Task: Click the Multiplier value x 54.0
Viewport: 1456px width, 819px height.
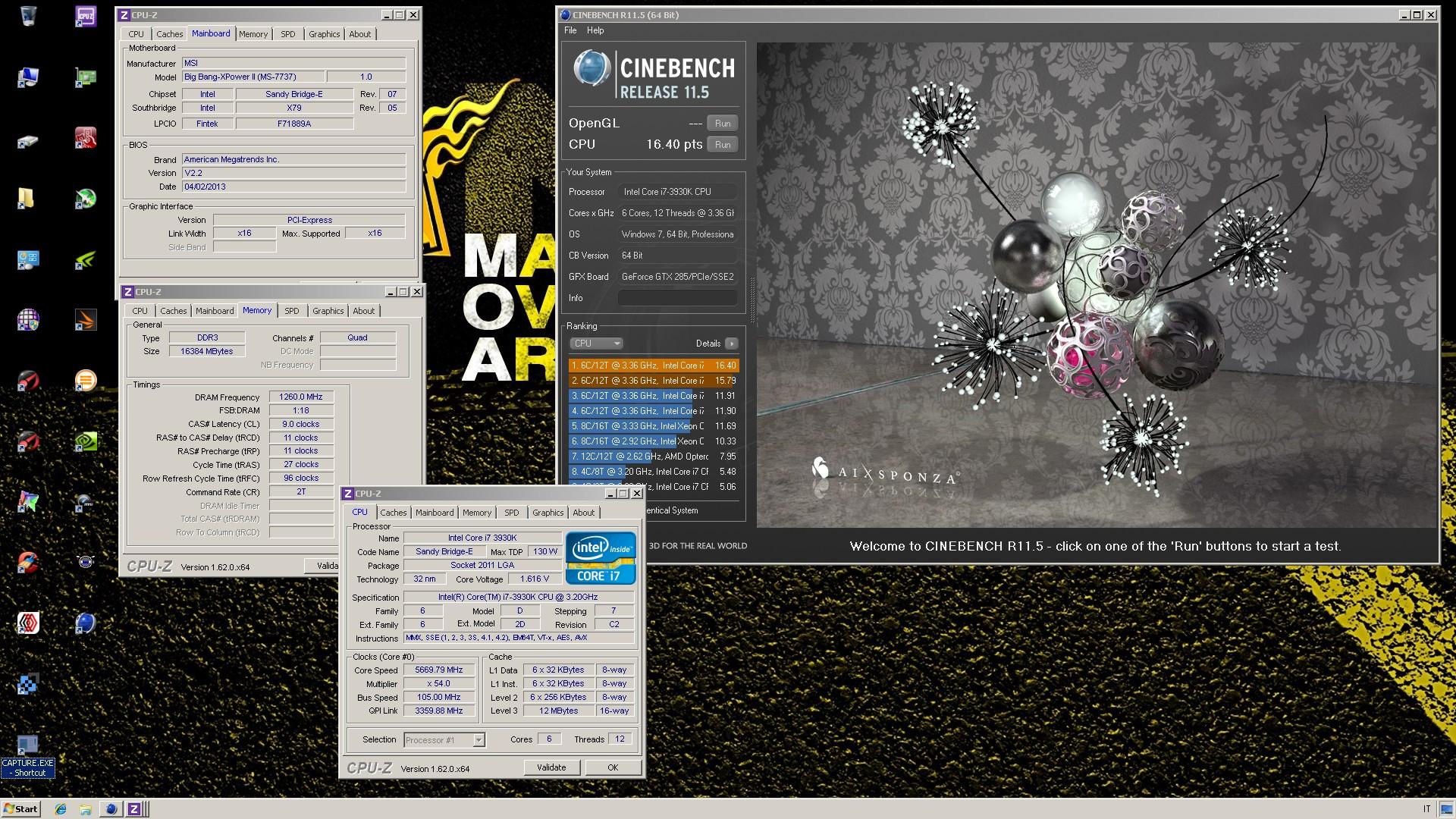Action: point(439,684)
